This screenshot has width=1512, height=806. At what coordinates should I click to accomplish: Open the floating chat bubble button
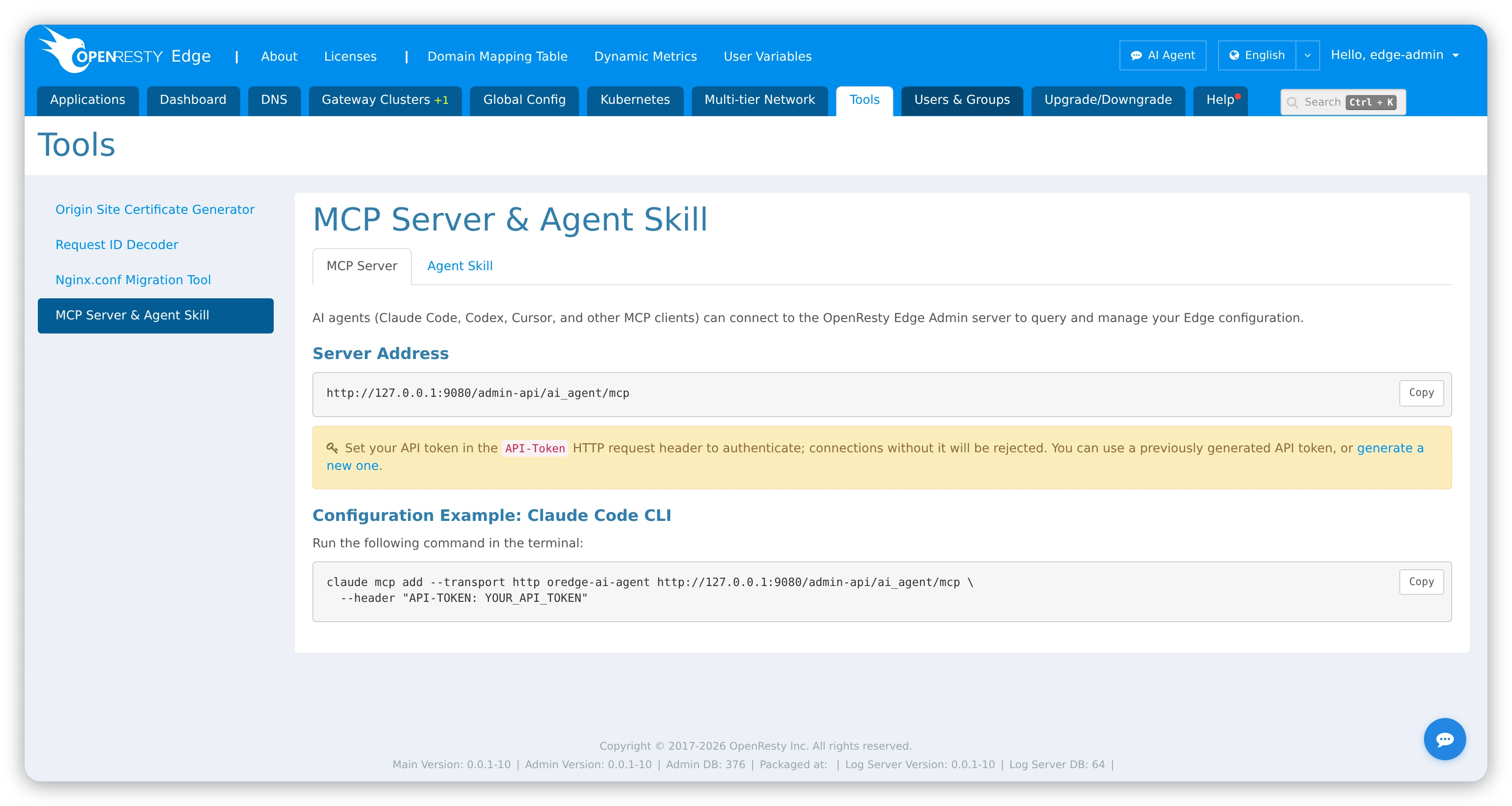click(1444, 739)
